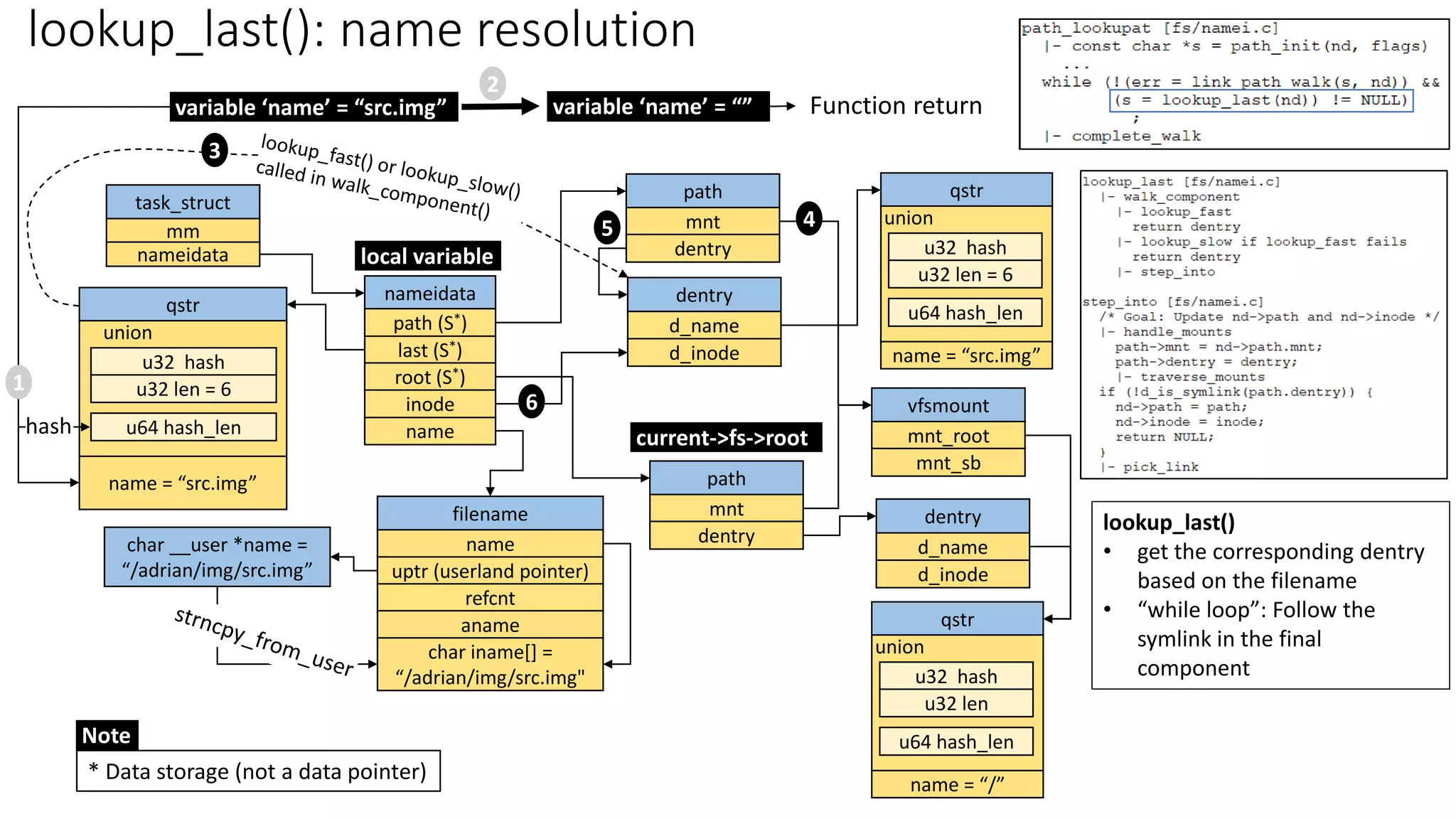1456x819 pixels.
Task: Click the gray circled number 1 marker
Action: [x=18, y=382]
